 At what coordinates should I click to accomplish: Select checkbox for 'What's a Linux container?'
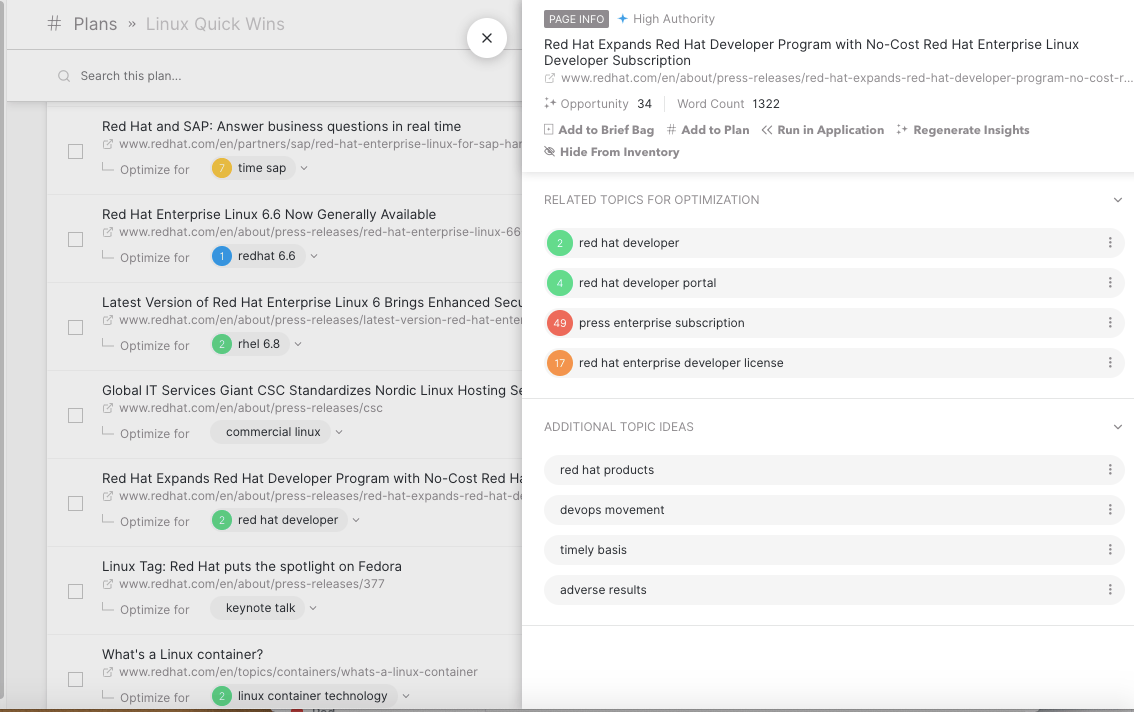pyautogui.click(x=75, y=679)
